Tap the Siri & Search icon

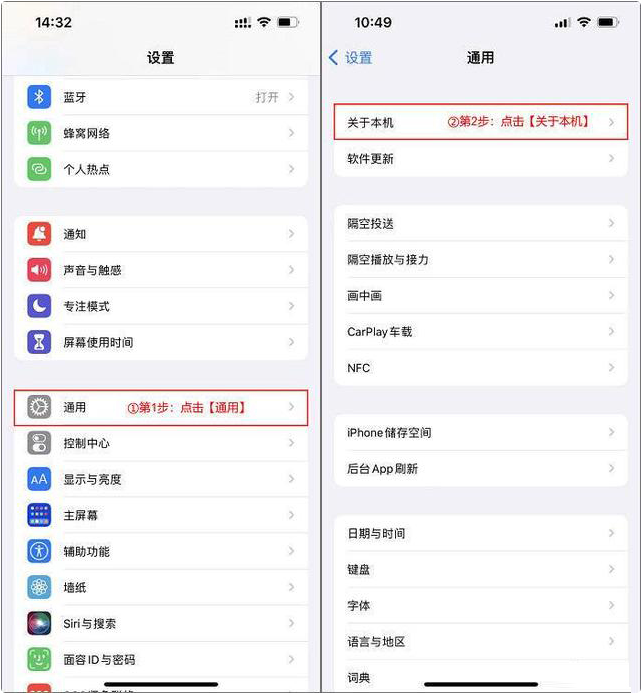pyautogui.click(x=39, y=623)
